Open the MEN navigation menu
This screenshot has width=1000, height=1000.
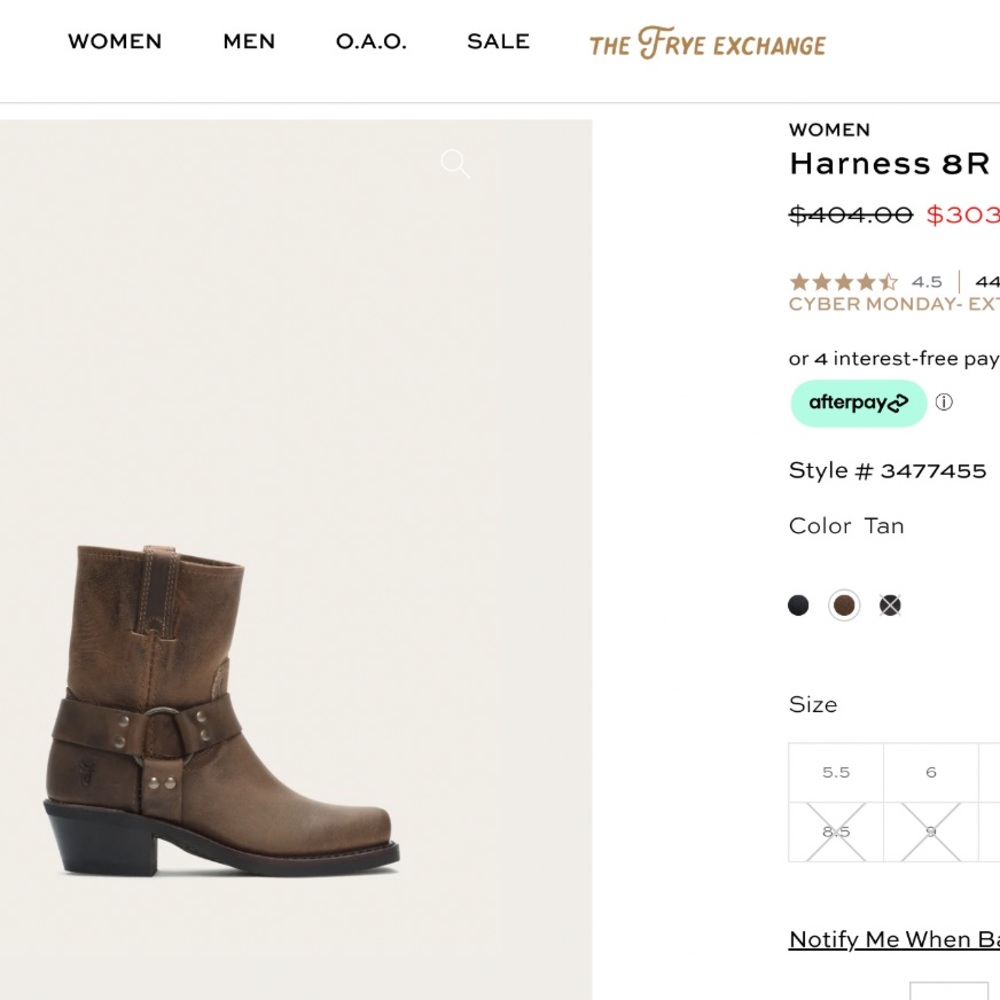pyautogui.click(x=249, y=41)
